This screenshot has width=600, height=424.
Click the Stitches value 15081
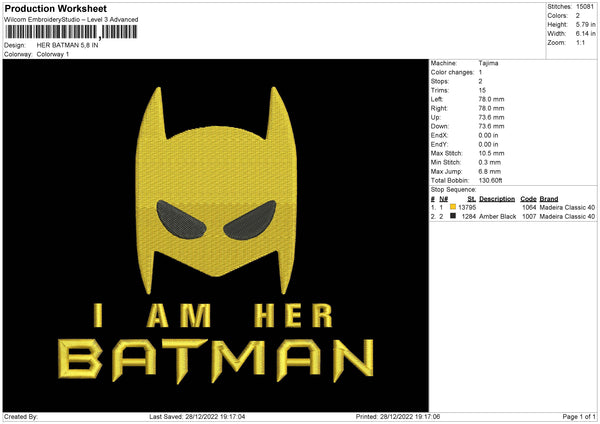(585, 7)
